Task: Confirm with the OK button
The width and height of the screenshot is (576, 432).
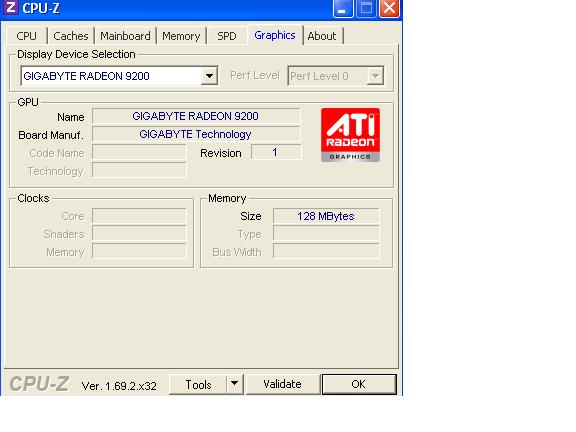Action: (359, 384)
